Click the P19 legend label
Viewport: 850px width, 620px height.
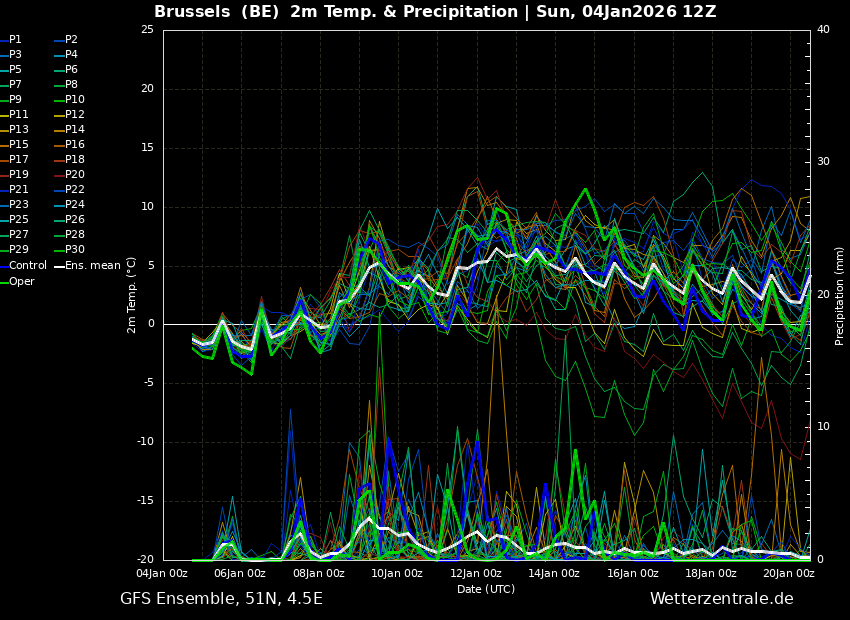pos(18,175)
